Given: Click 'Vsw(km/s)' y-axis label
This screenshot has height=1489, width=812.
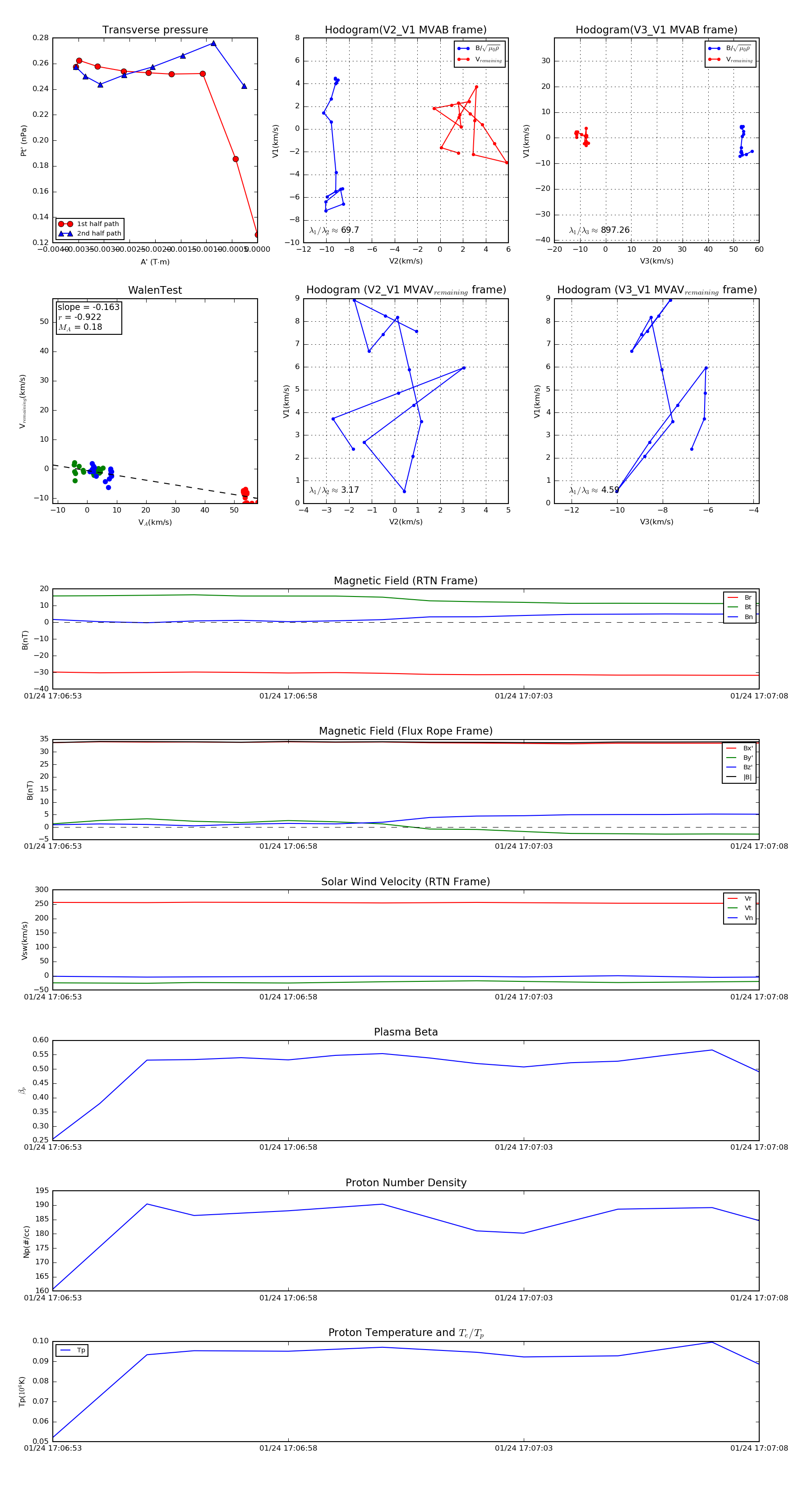Looking at the screenshot, I should point(24,940).
